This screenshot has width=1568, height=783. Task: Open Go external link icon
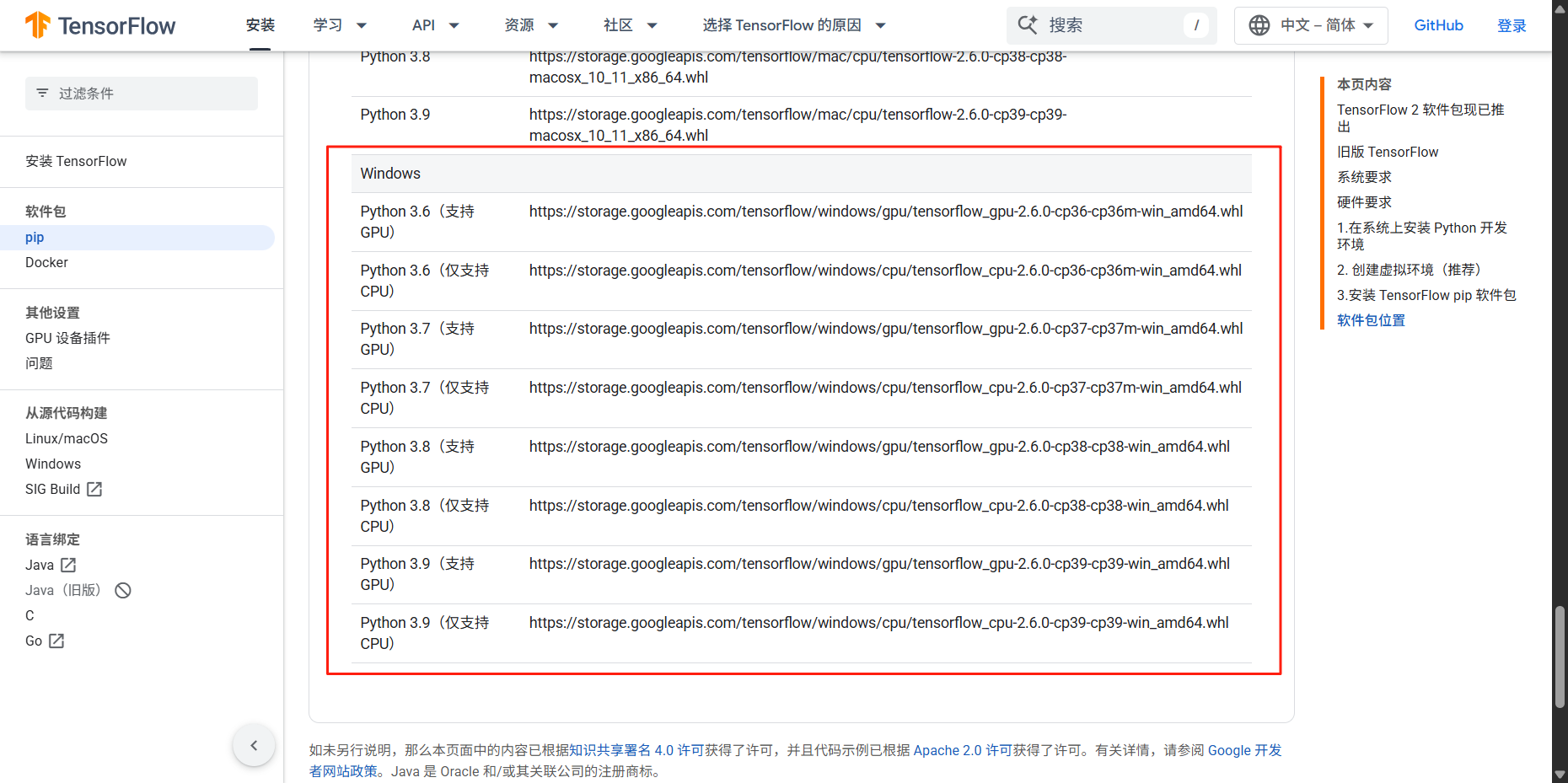[x=56, y=641]
